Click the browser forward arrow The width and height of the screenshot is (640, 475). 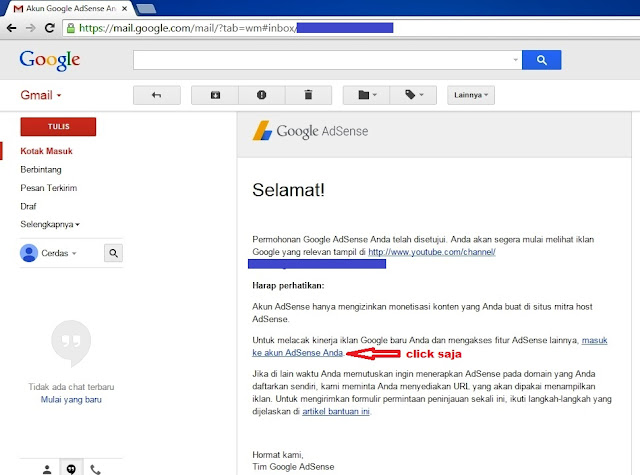[31, 28]
